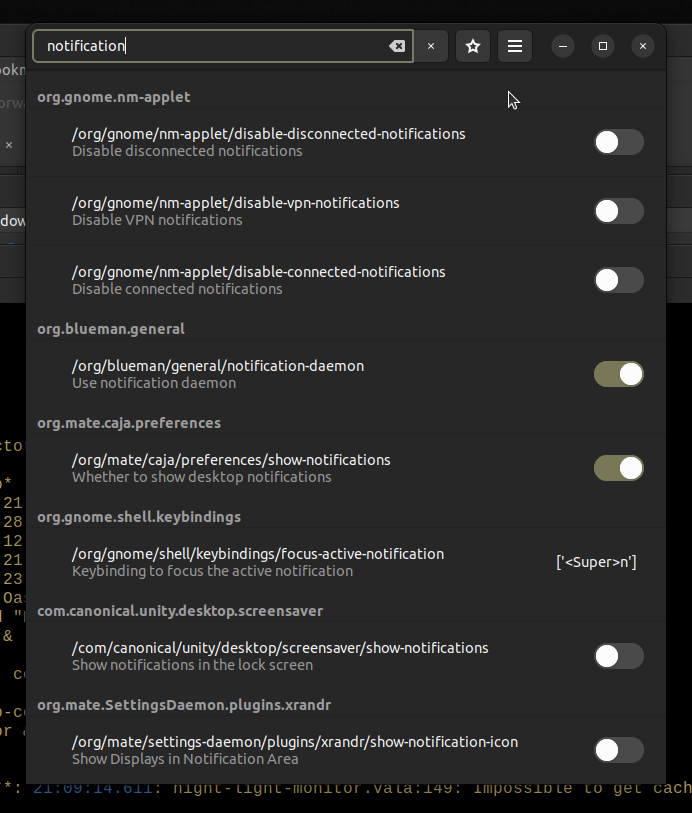The height and width of the screenshot is (813, 692).
Task: Toggle disable-disconnected-notifications switch
Action: point(618,142)
